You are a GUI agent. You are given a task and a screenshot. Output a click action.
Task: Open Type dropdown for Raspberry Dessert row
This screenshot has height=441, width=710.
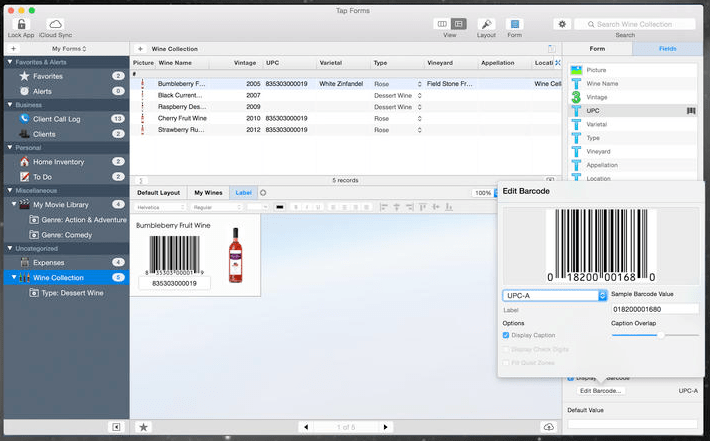(x=419, y=107)
